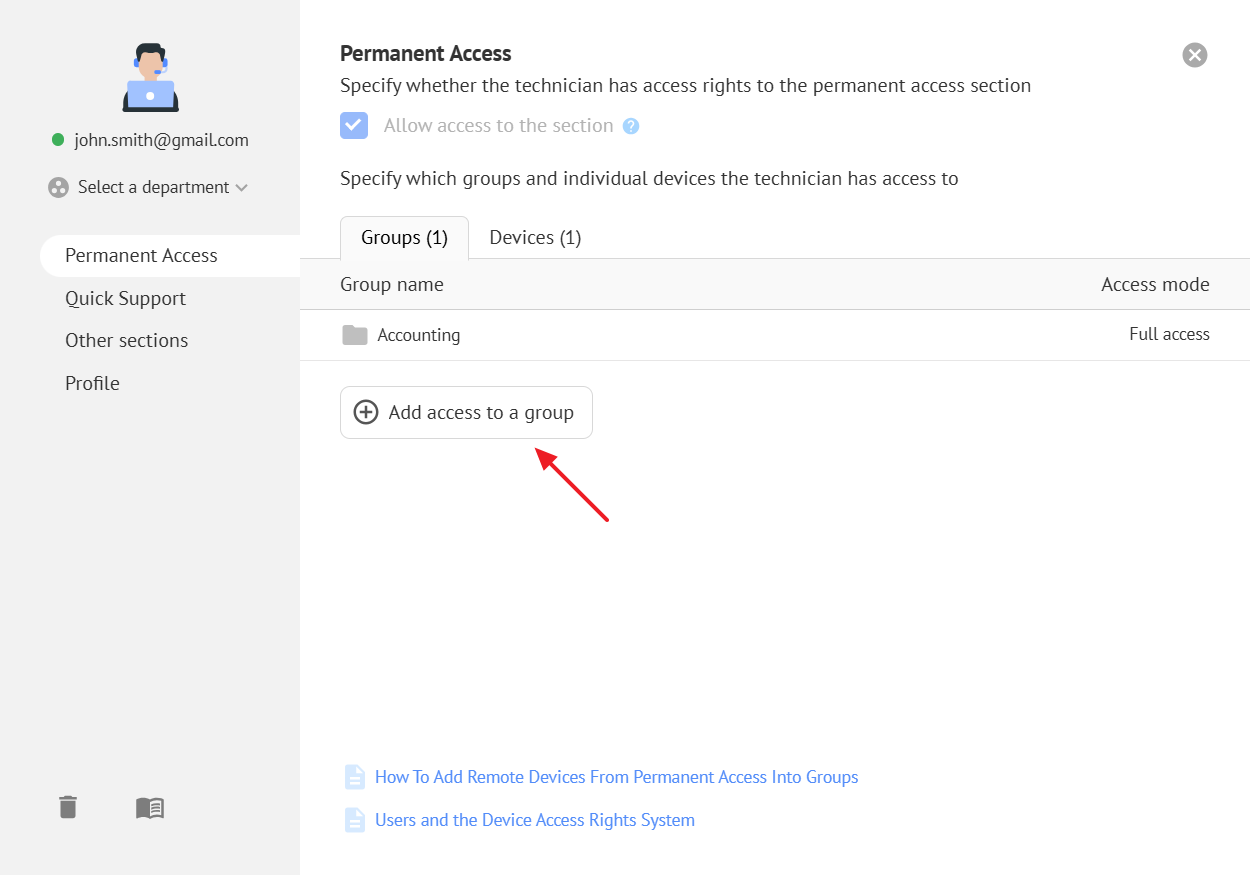The width and height of the screenshot is (1250, 875).
Task: Click the blue help question mark icon
Action: (x=631, y=126)
